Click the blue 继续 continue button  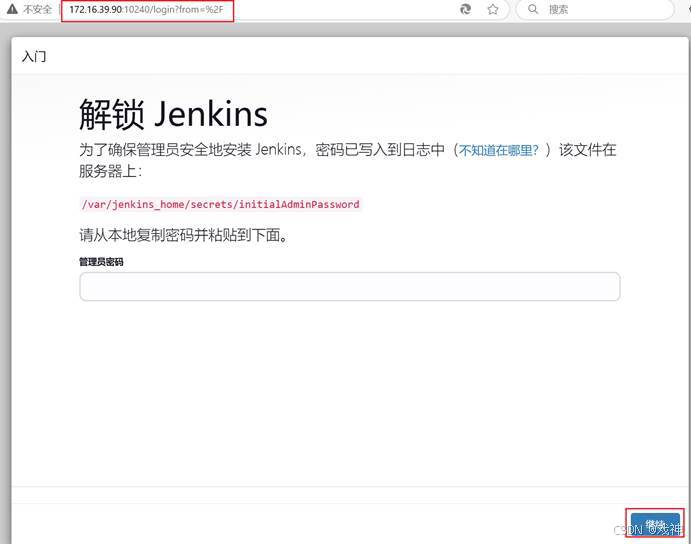click(655, 525)
